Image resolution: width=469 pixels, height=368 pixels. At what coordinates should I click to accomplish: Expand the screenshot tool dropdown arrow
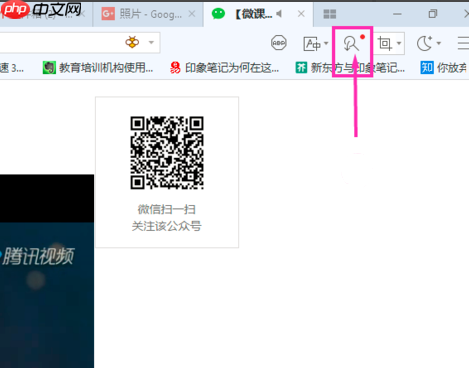399,43
